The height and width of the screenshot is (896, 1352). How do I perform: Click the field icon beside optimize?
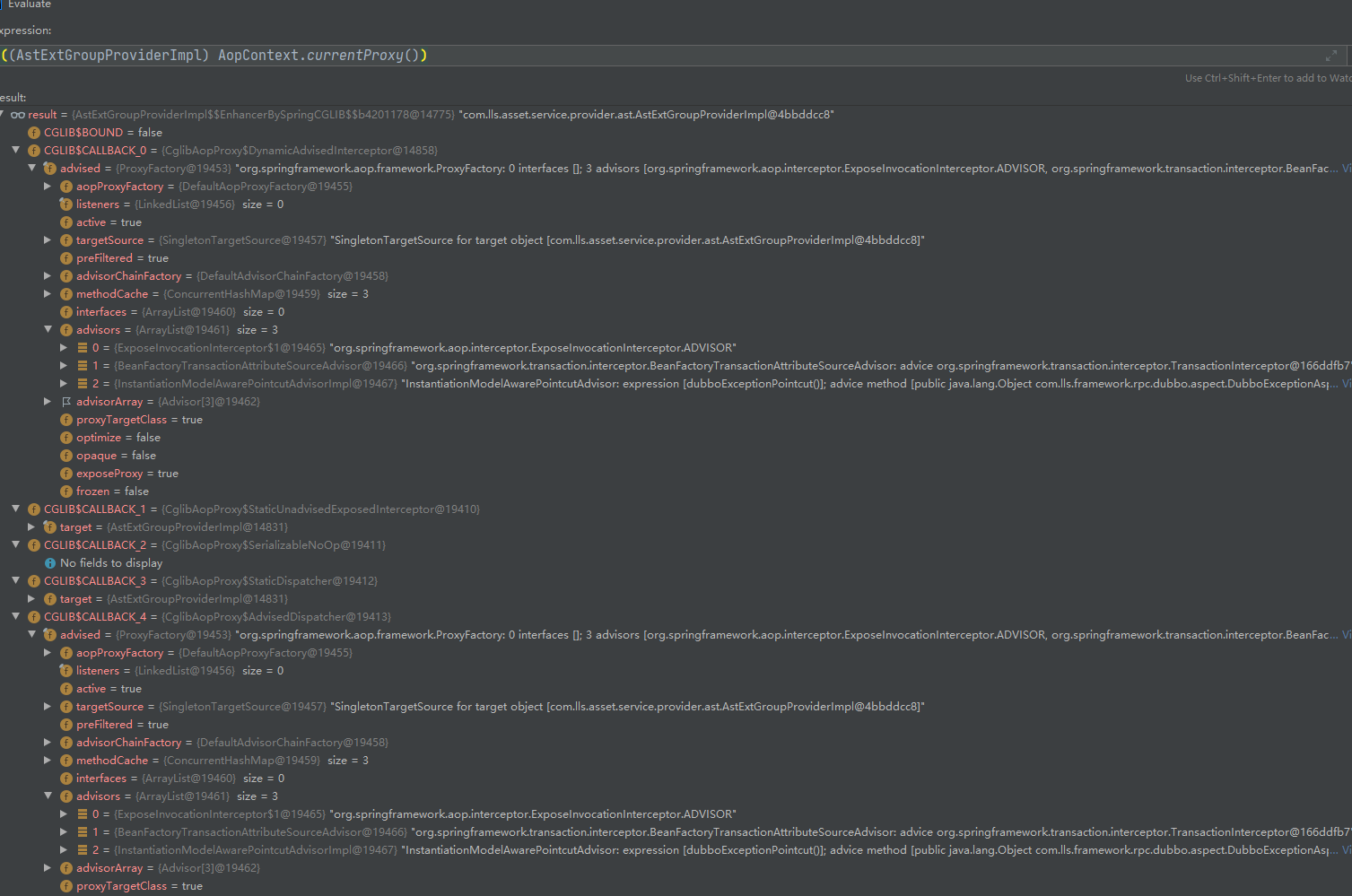[x=65, y=437]
